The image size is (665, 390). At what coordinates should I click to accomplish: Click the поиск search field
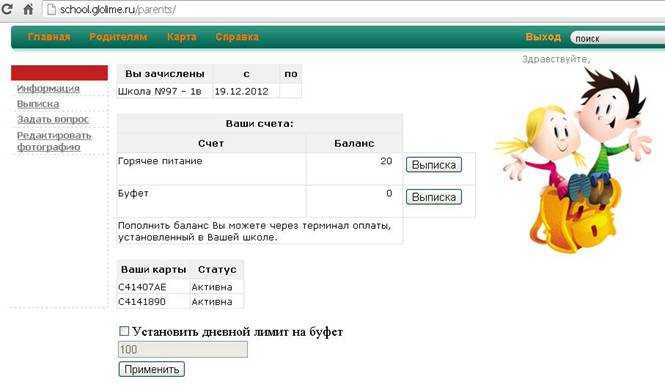[618, 39]
